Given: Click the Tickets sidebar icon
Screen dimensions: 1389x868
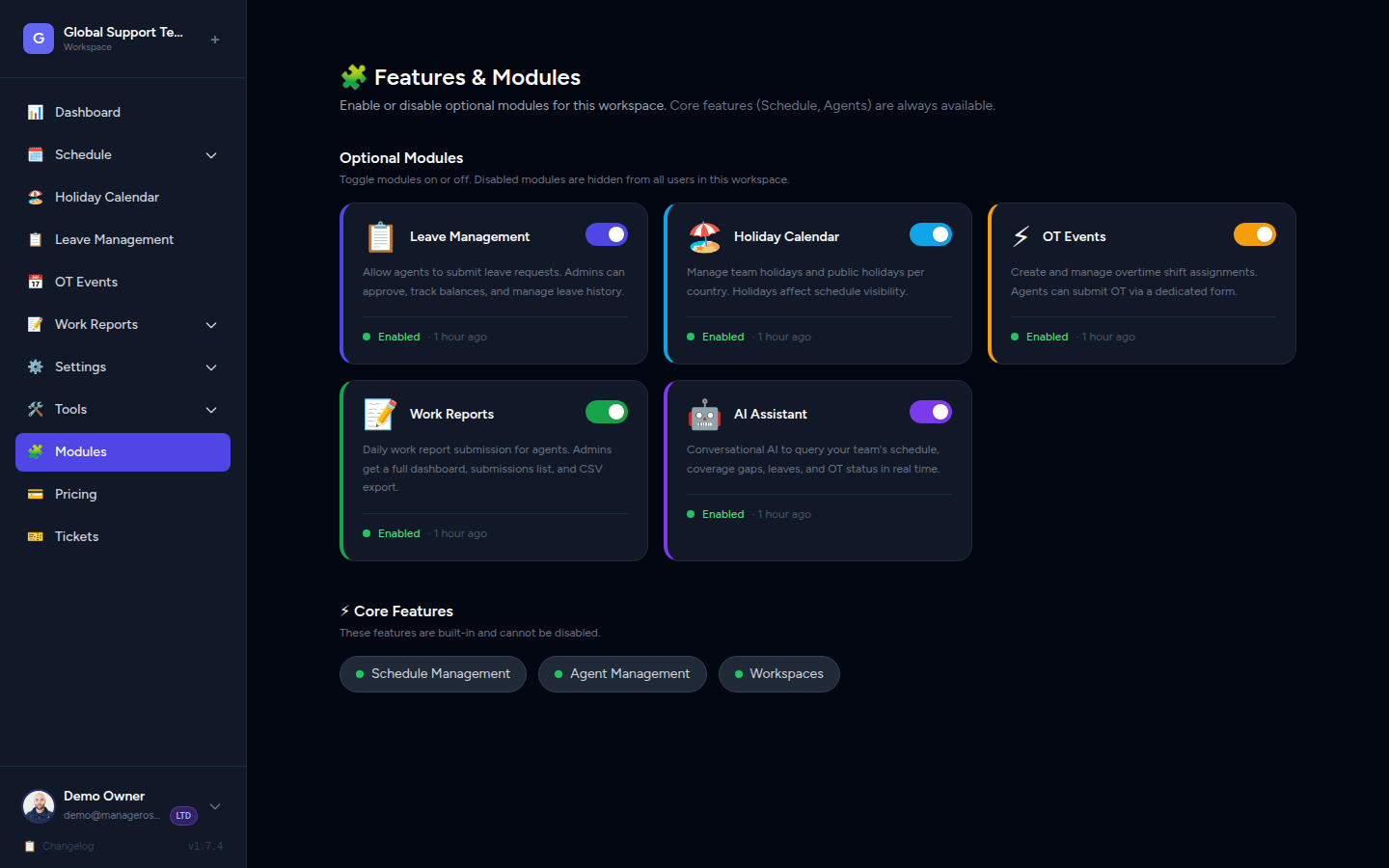Looking at the screenshot, I should [35, 536].
